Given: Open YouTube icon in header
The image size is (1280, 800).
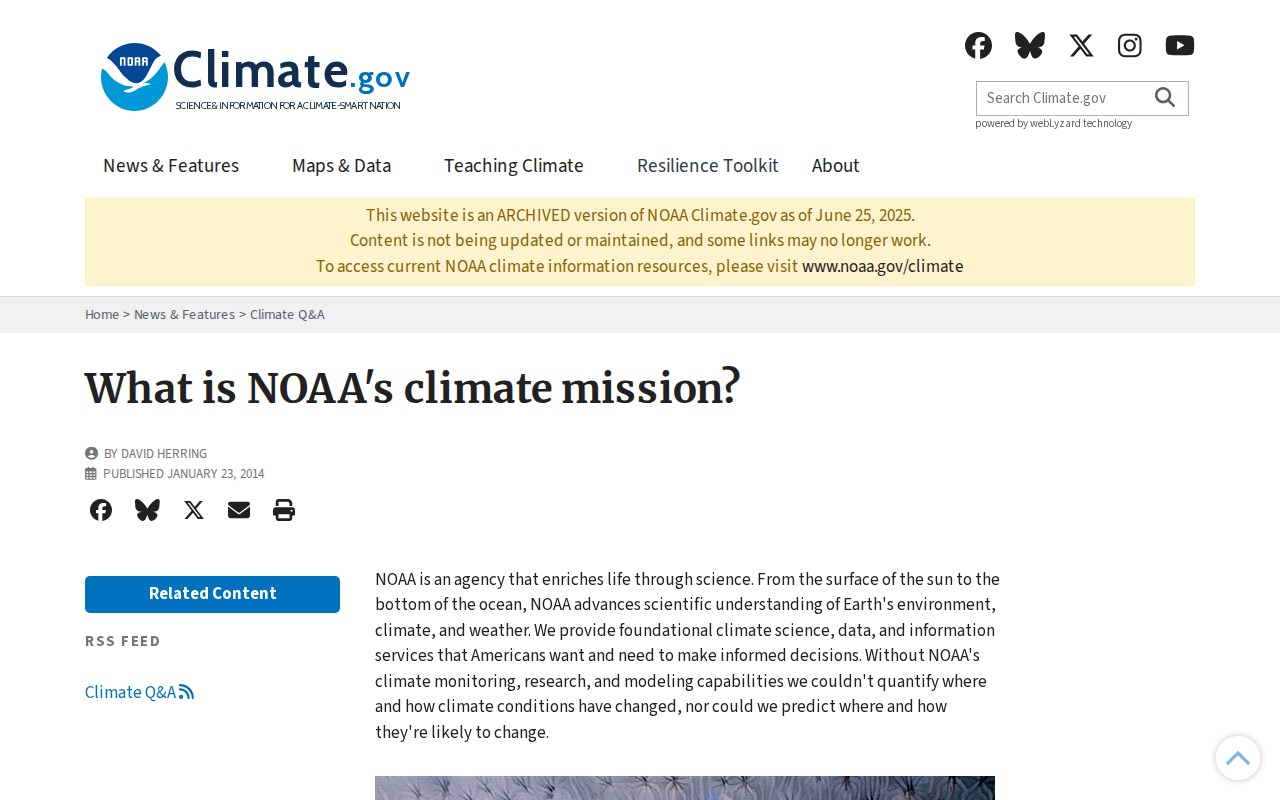Looking at the screenshot, I should click(x=1180, y=45).
